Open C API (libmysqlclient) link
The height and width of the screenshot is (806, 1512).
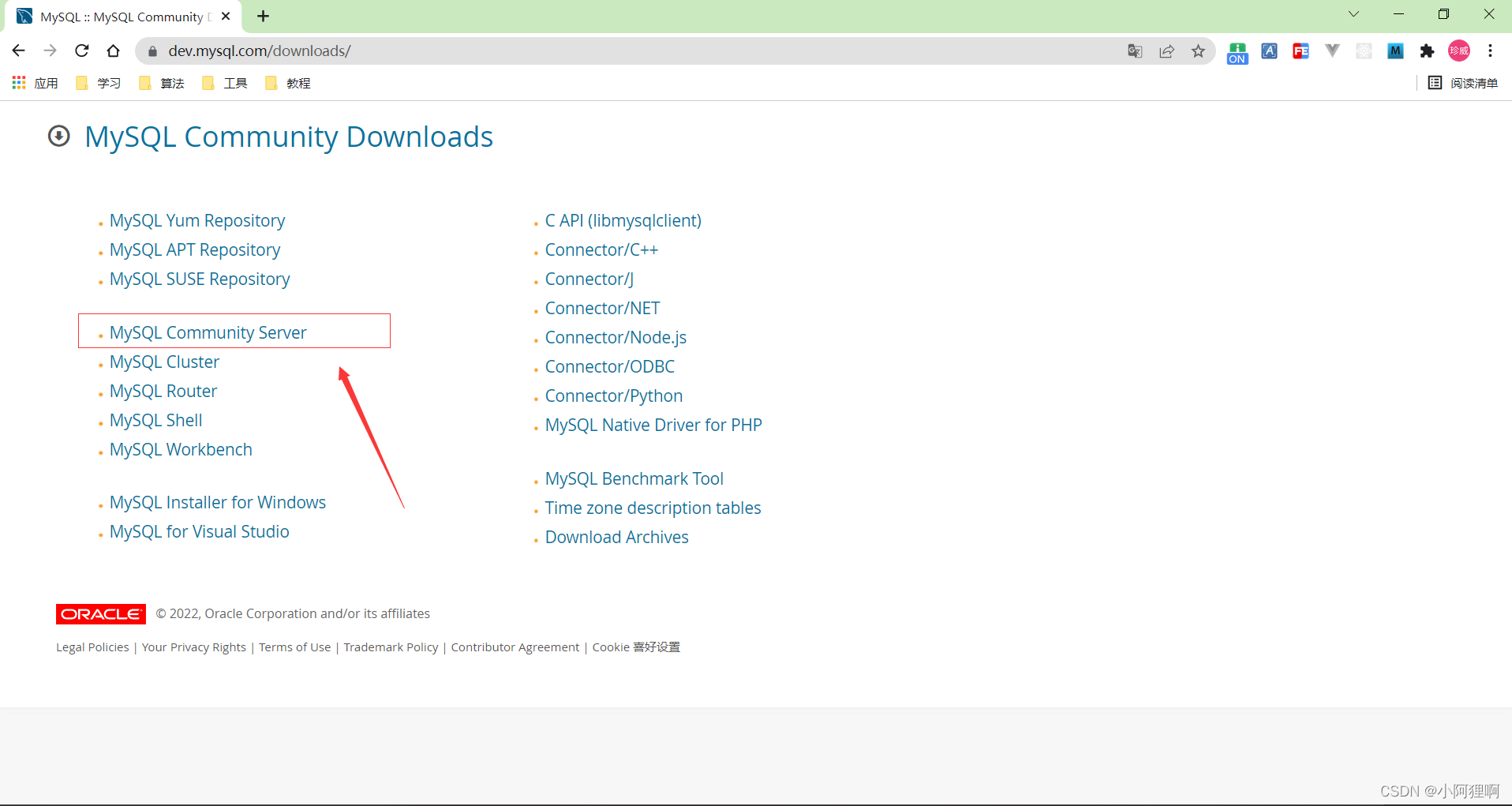coord(623,221)
